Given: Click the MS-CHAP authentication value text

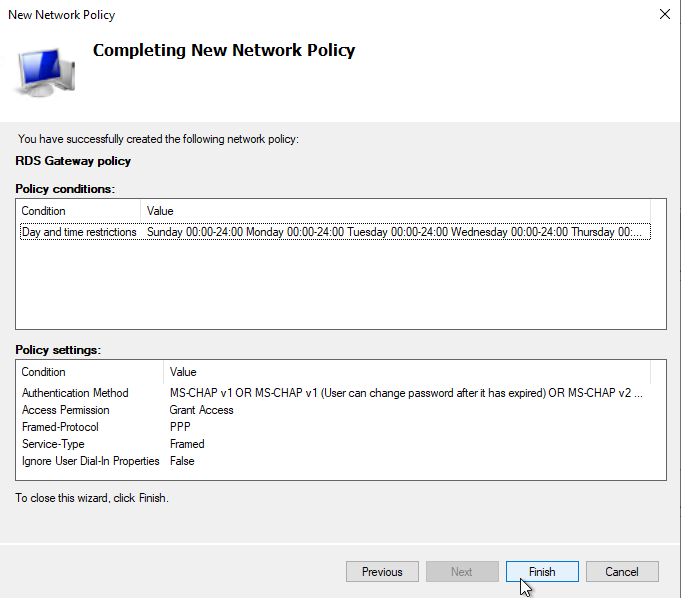Looking at the screenshot, I should [405, 393].
